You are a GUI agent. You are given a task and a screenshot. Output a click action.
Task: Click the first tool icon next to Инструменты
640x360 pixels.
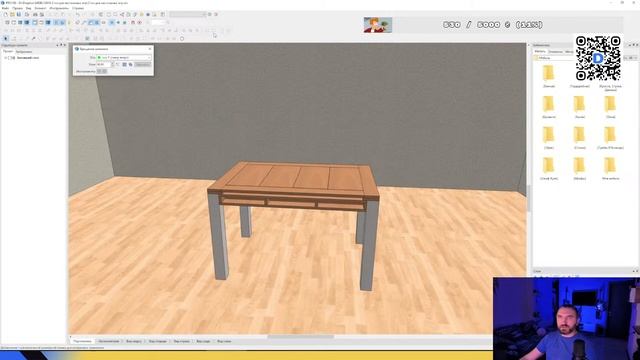[x=100, y=71]
